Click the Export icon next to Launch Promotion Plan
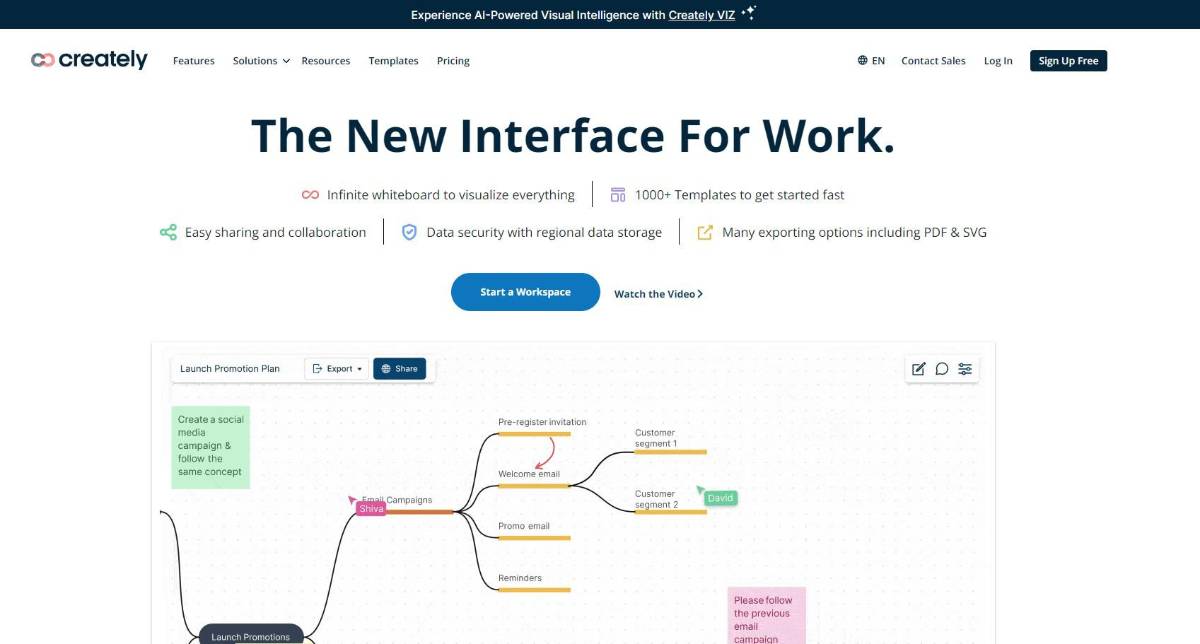Image resolution: width=1200 pixels, height=644 pixels. pyautogui.click(x=316, y=368)
